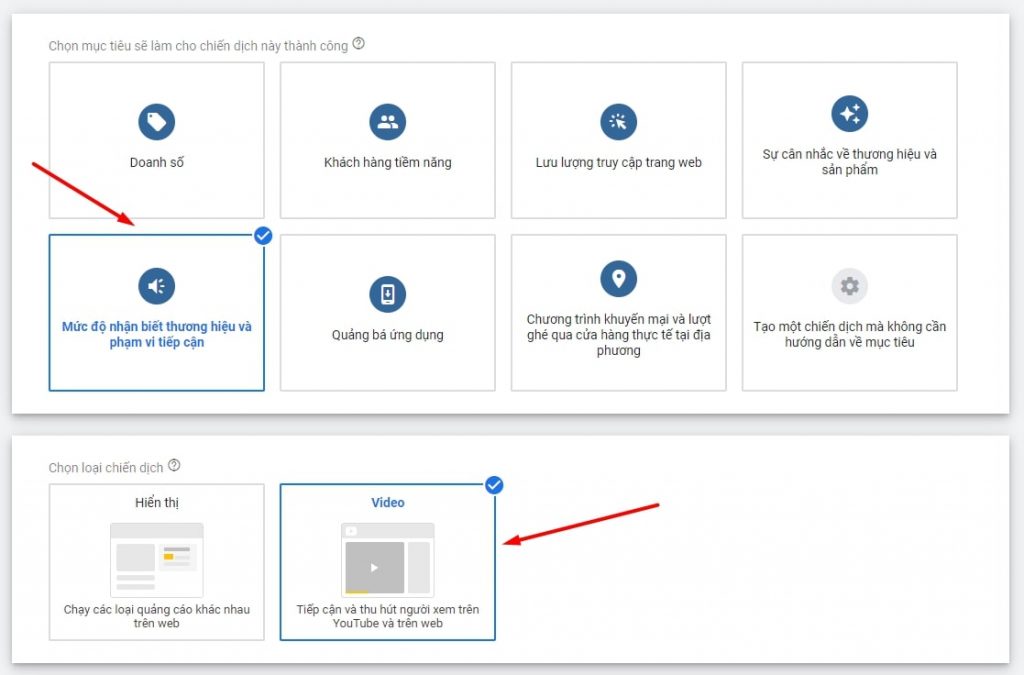Click the Hiển thị display ad illustration

pyautogui.click(x=156, y=560)
